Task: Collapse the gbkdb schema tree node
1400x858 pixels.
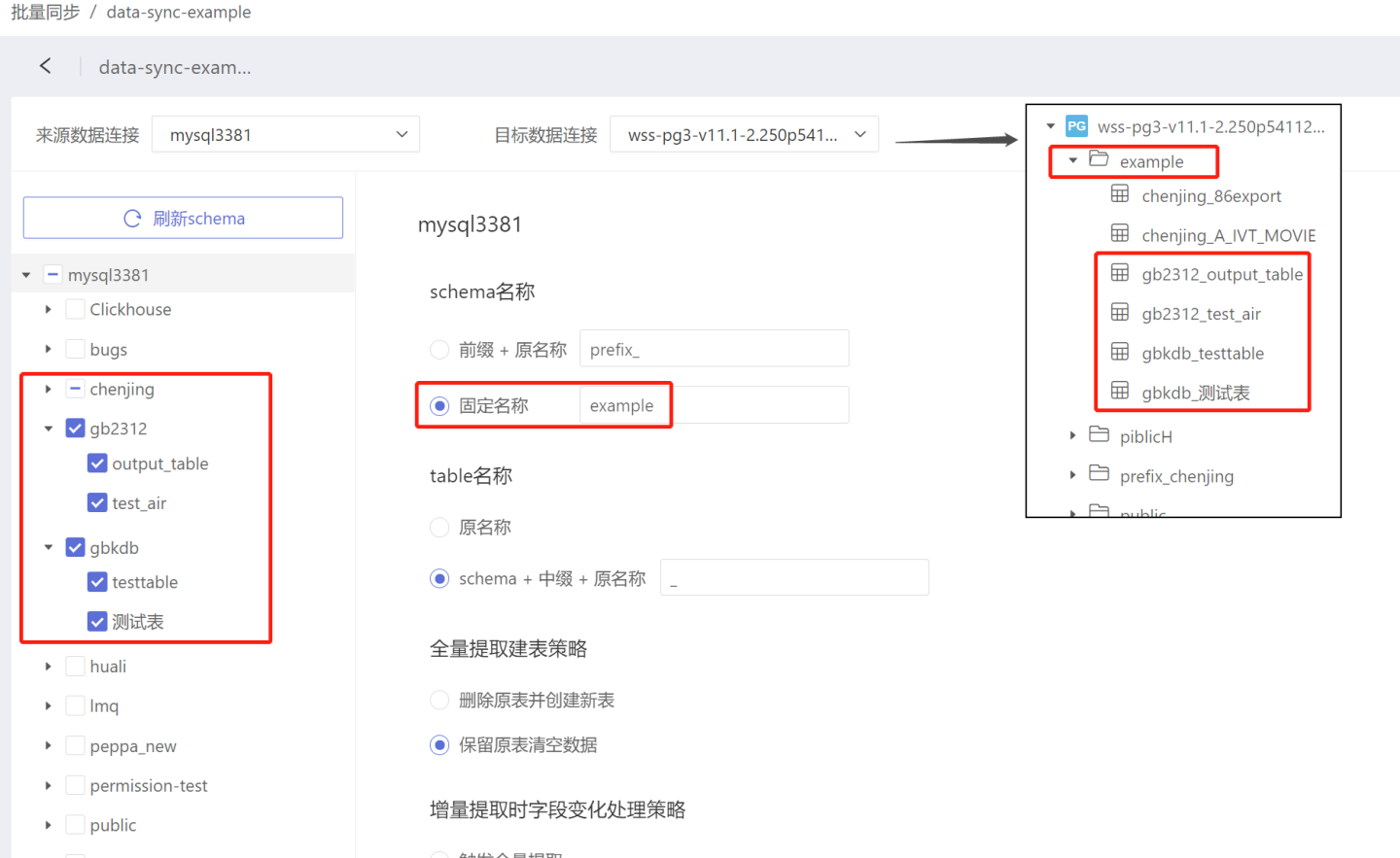Action: tap(48, 548)
